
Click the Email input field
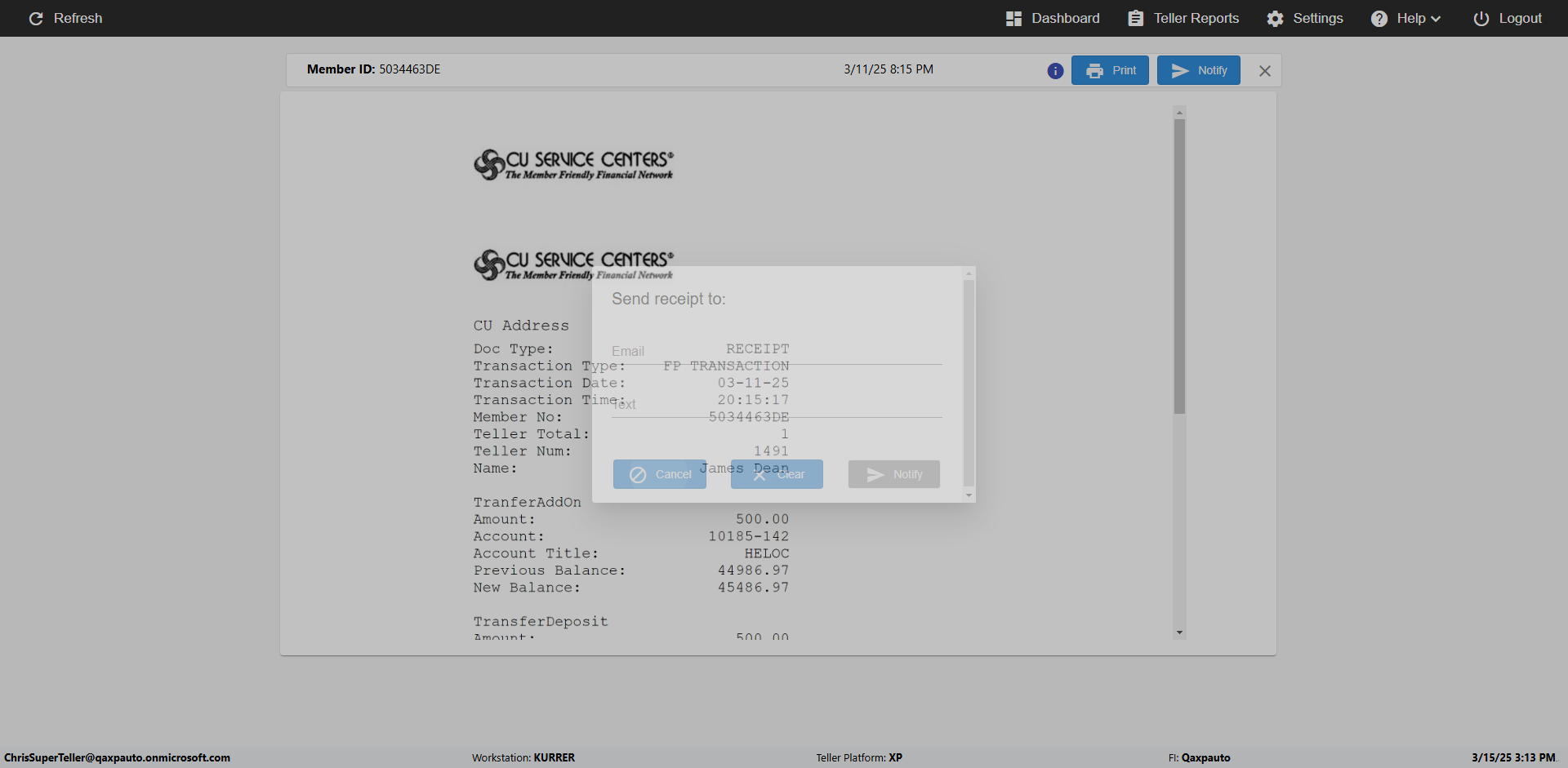point(777,352)
